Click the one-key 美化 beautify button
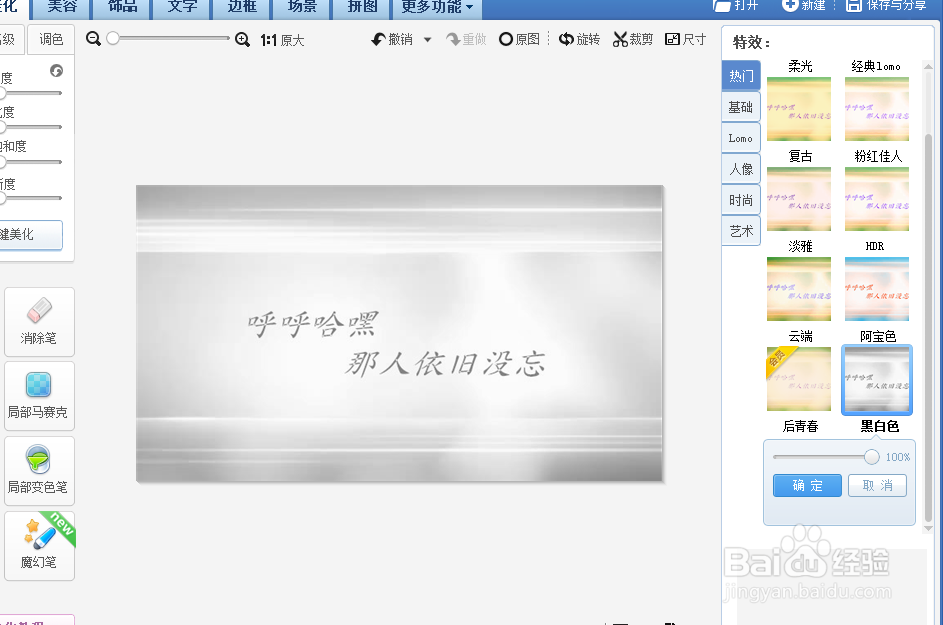 point(31,235)
